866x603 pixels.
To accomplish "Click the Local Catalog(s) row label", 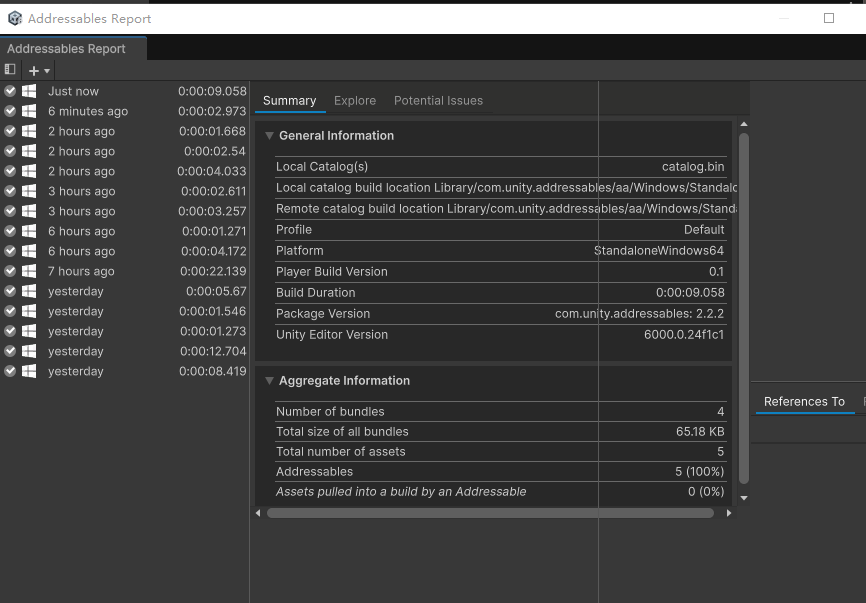I will coord(322,167).
